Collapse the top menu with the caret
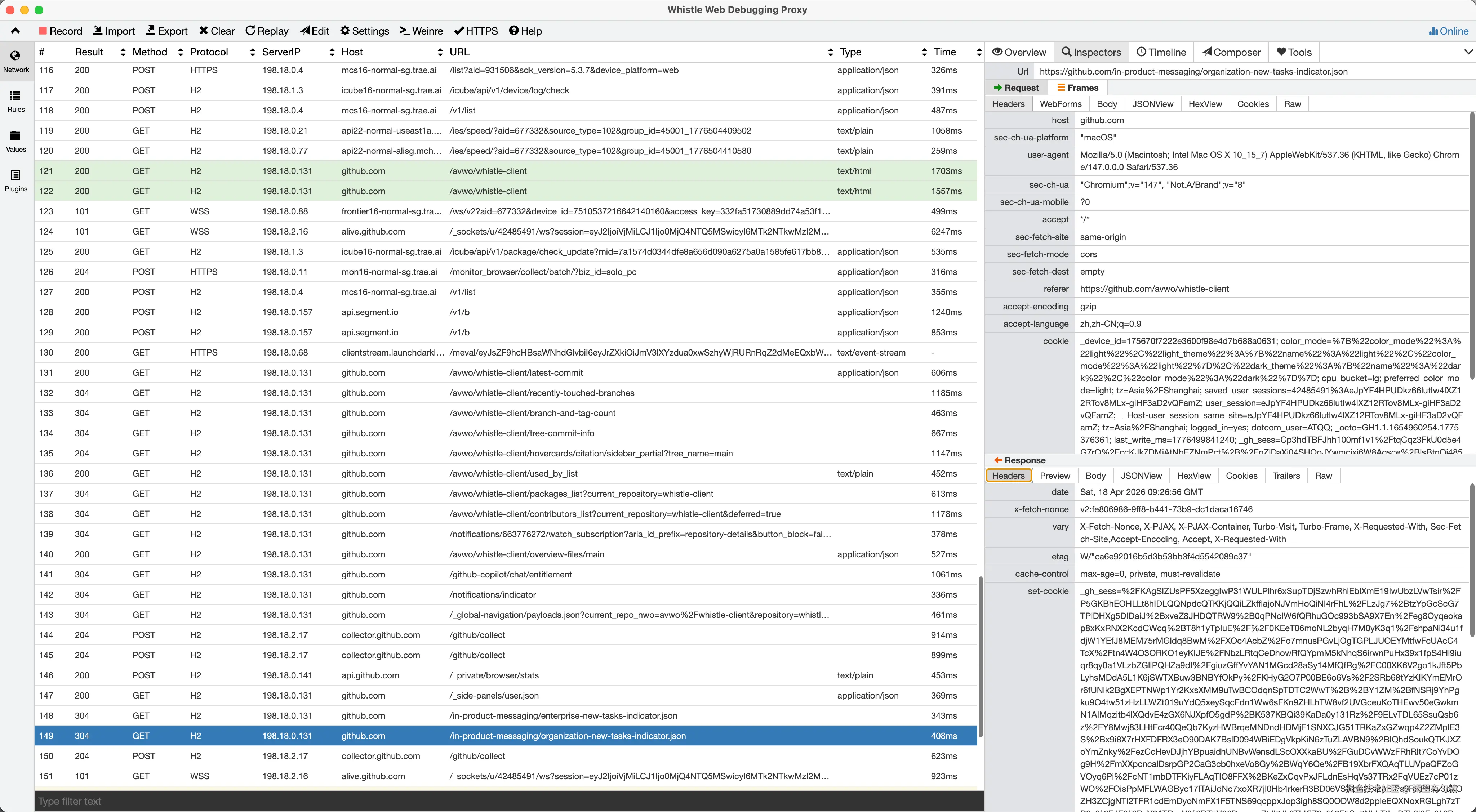The width and height of the screenshot is (1476, 812). 15,31
